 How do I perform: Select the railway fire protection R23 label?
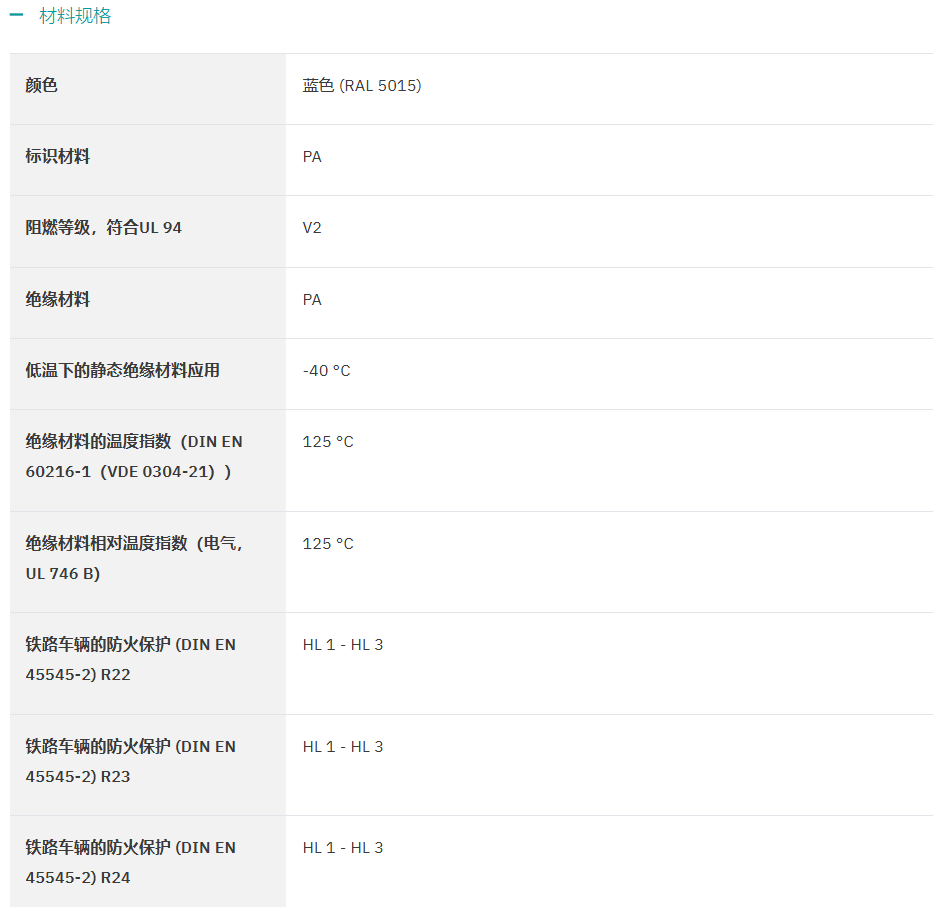[131, 762]
